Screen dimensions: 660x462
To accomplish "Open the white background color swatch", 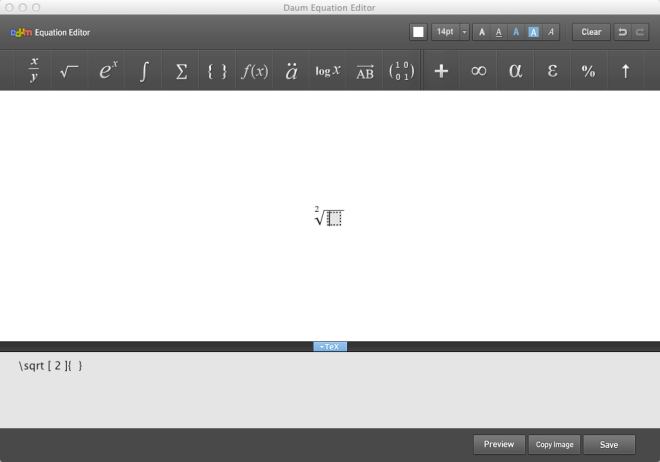I will point(418,32).
